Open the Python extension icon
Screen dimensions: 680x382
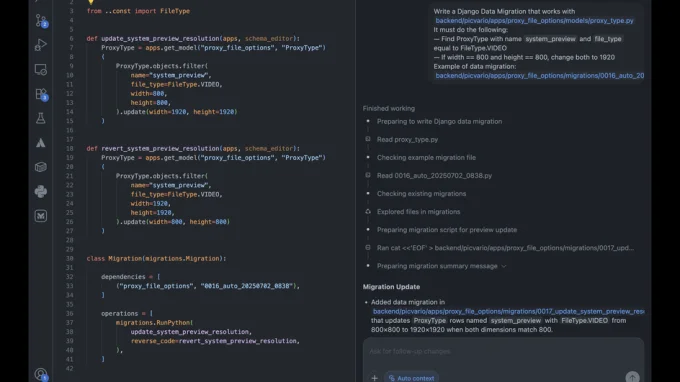[x=41, y=191]
